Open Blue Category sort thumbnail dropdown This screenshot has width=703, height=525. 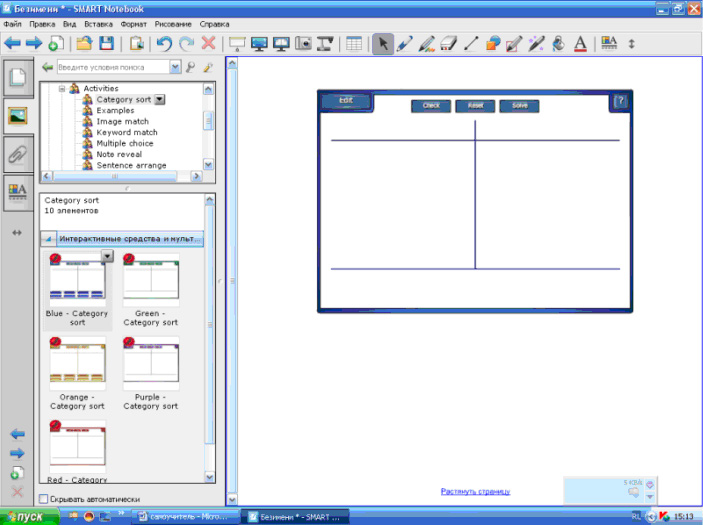107,257
